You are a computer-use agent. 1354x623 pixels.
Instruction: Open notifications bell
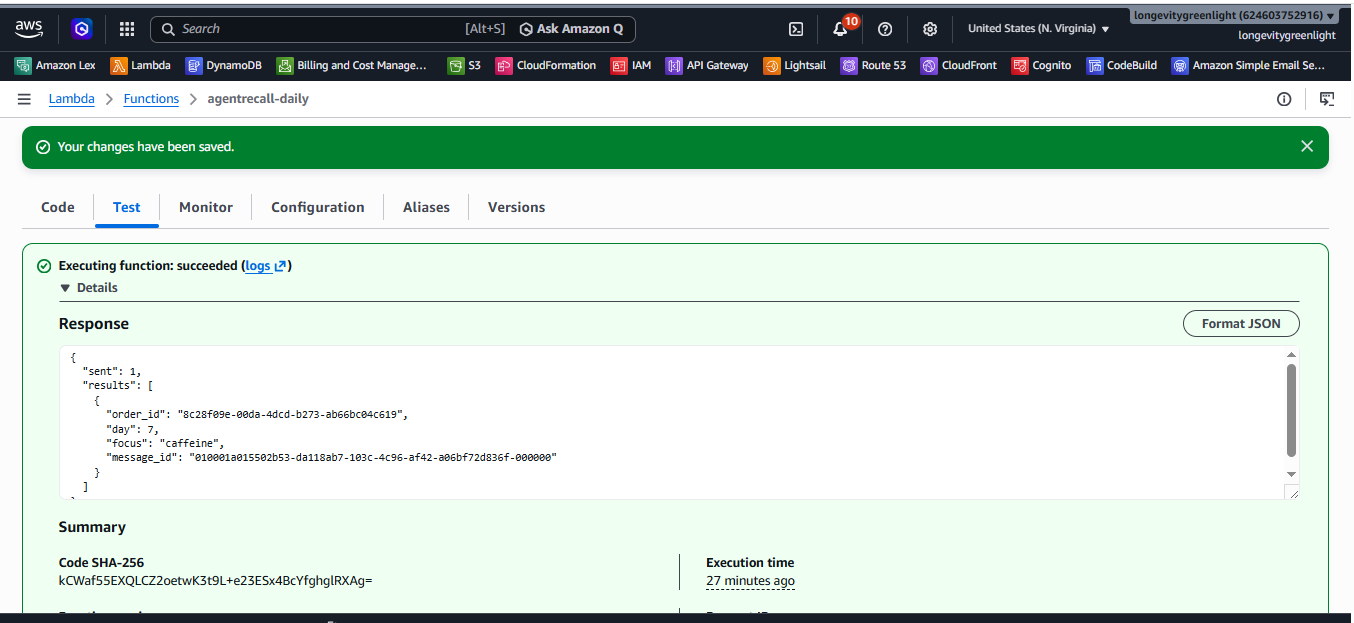pos(840,29)
